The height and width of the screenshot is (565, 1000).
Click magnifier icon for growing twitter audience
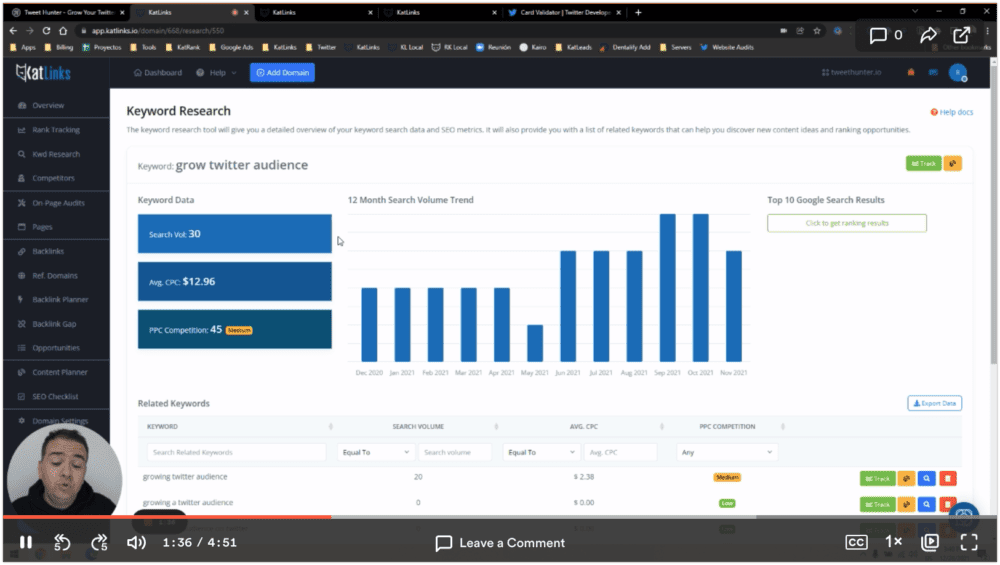927,478
